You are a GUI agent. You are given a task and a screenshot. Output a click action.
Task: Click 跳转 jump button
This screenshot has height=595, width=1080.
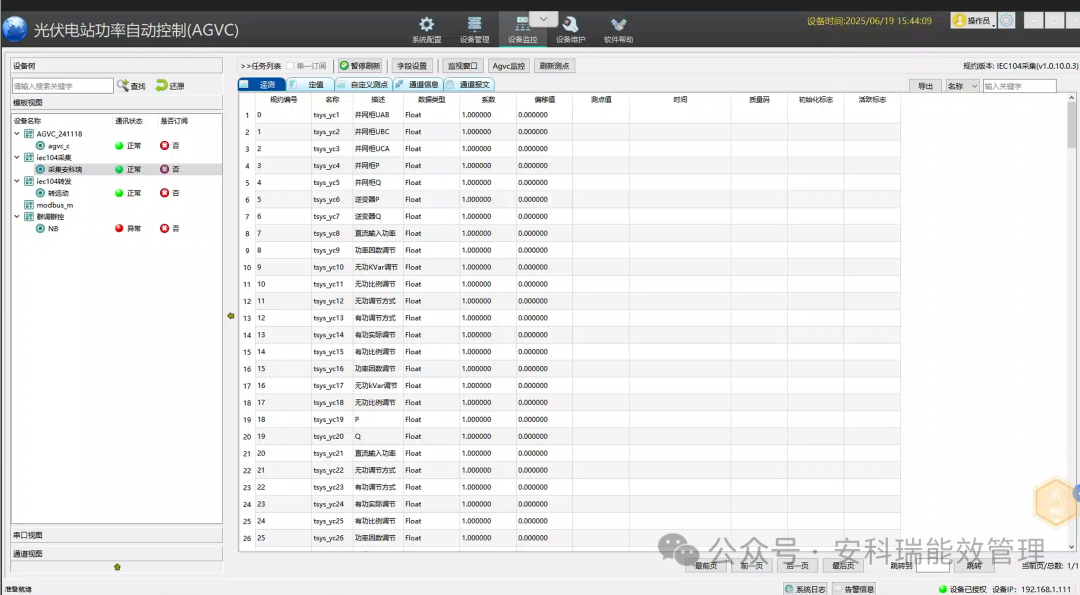coord(974,565)
